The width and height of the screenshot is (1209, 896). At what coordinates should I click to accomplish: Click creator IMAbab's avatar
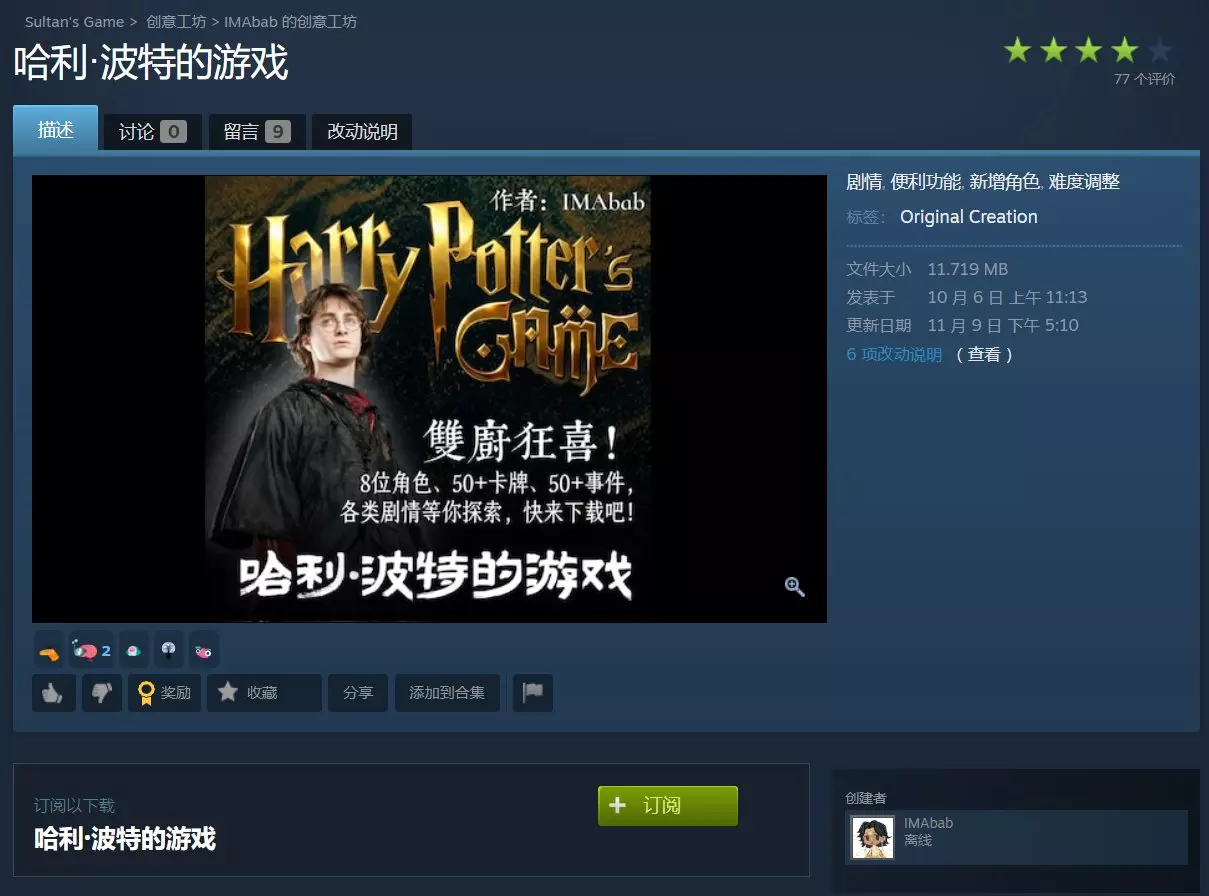(873, 838)
